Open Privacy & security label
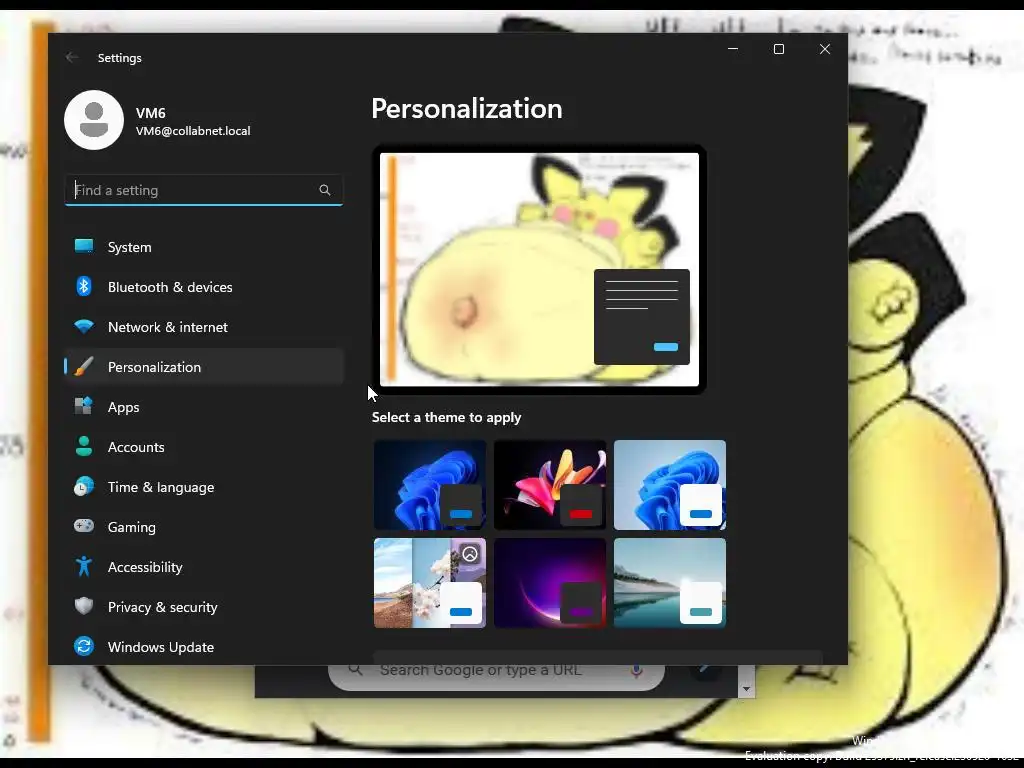This screenshot has width=1024, height=768. click(163, 607)
